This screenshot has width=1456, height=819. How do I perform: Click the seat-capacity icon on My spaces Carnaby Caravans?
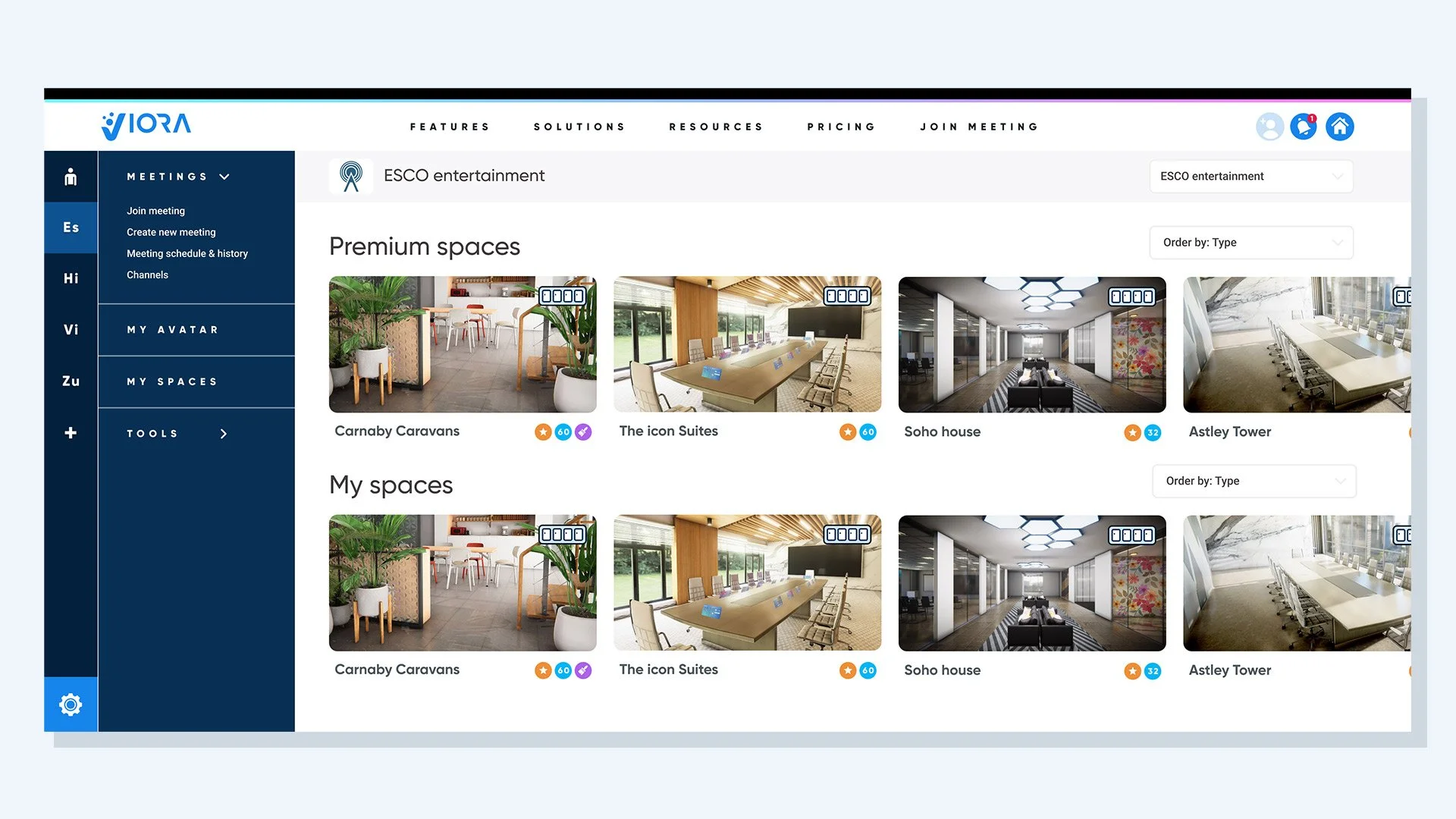click(563, 535)
